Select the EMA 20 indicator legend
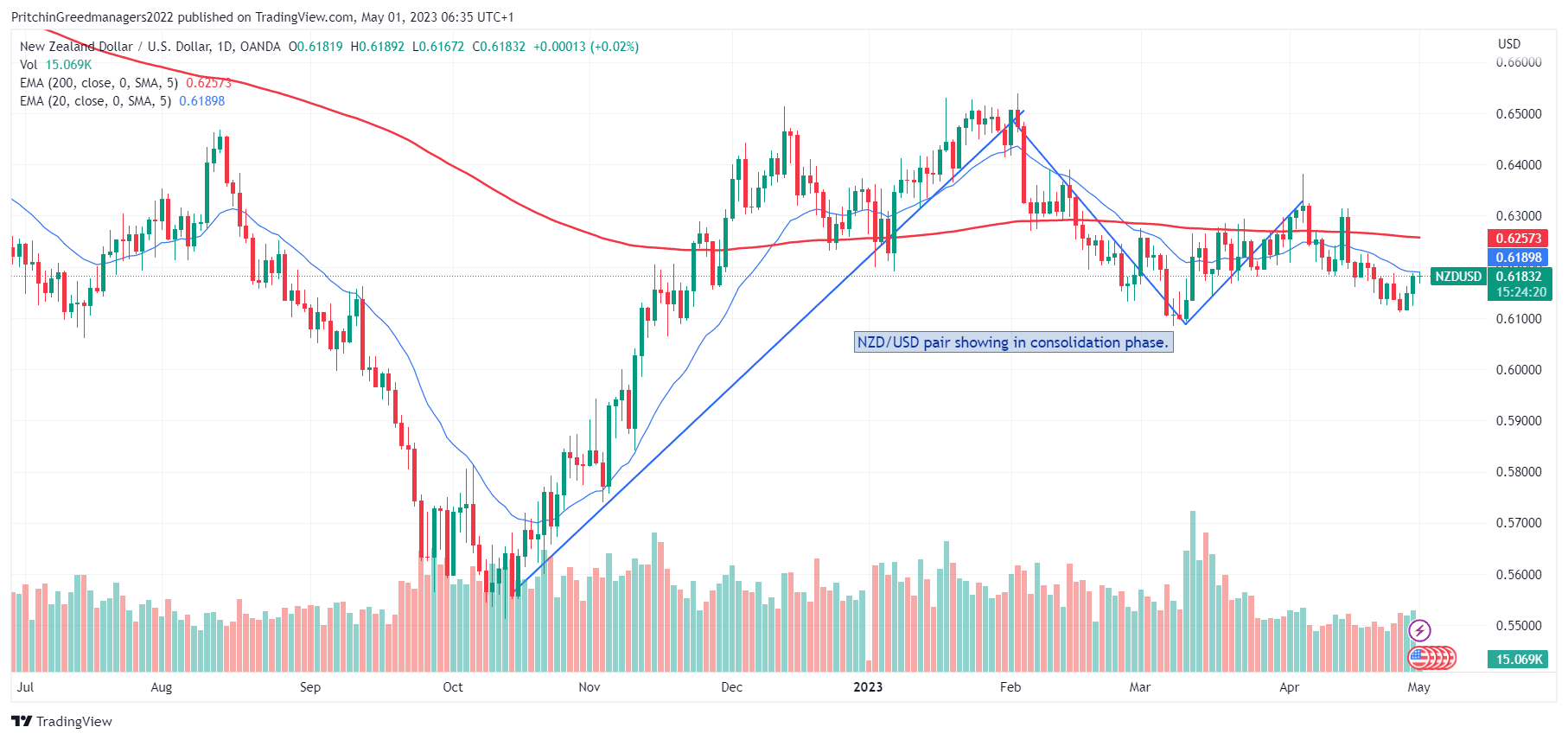This screenshot has height=740, width=1568. tap(122, 101)
